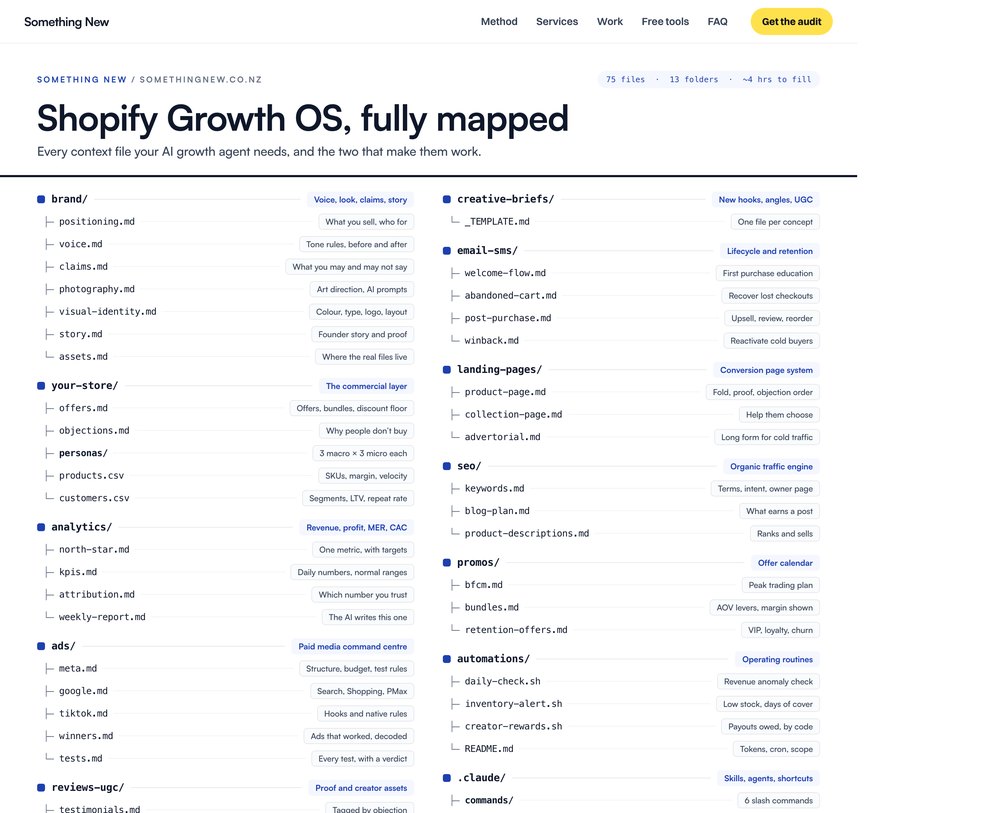Screen dimensions: 1000x813
Task: Expand the personas/ subfolder
Action: click(x=83, y=453)
